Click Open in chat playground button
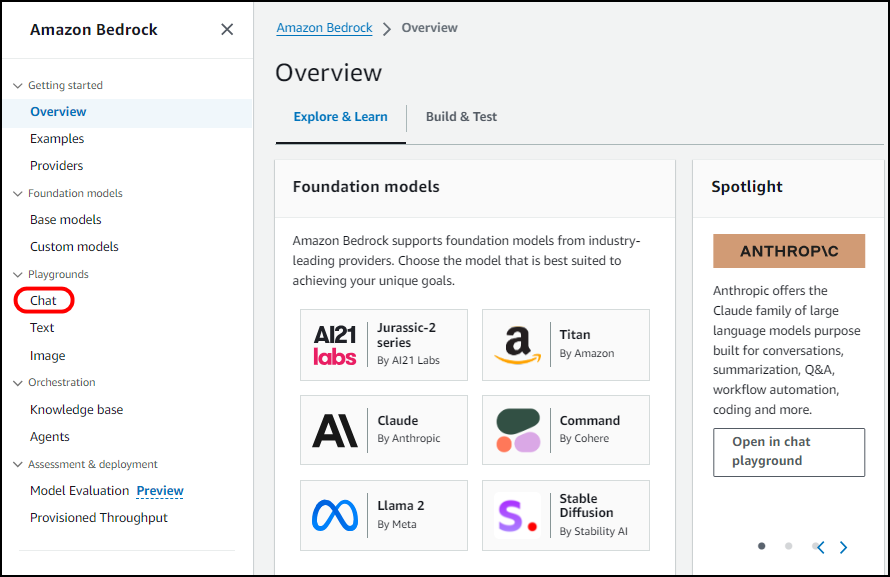 789,453
